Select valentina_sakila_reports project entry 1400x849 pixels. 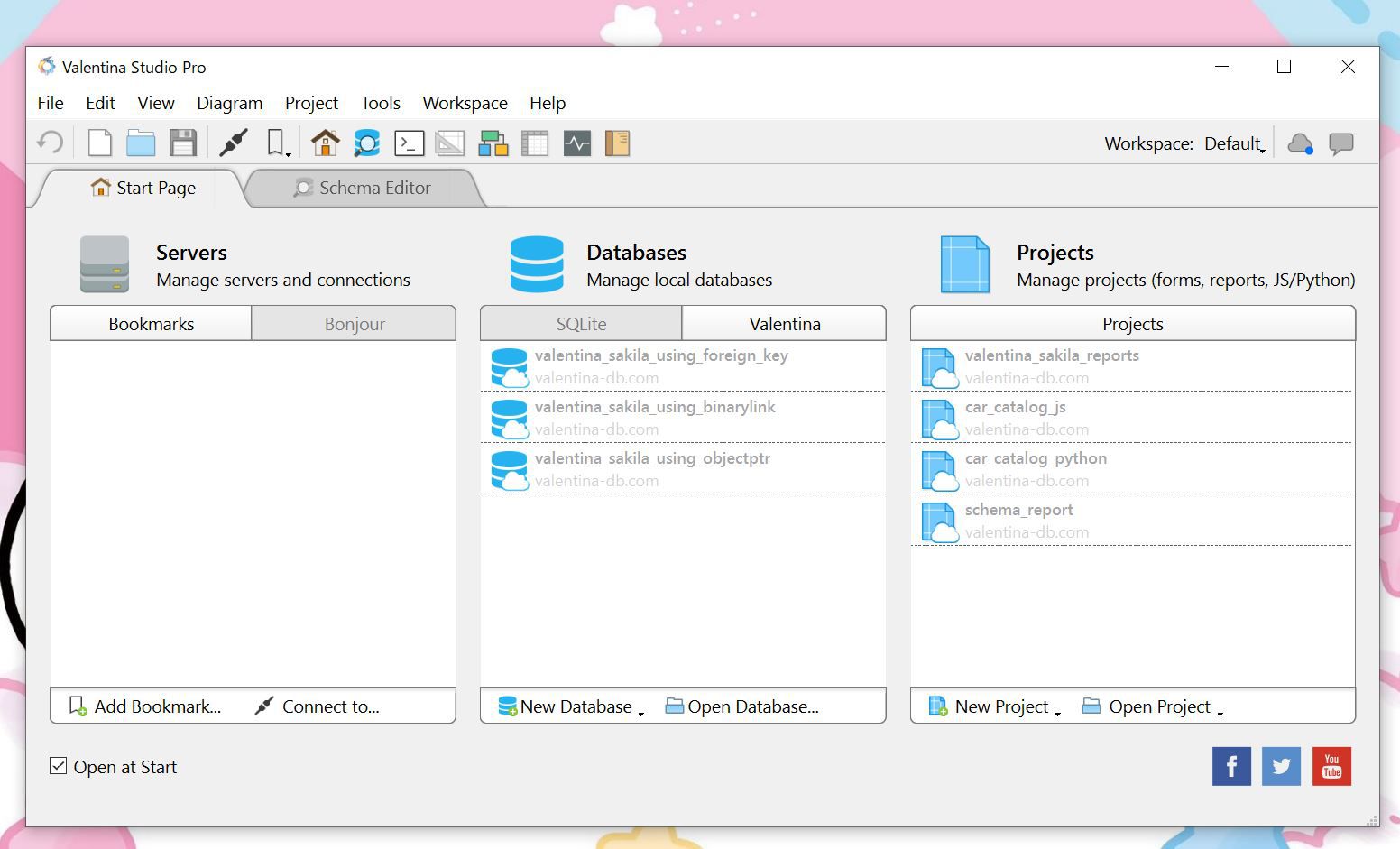[1132, 366]
